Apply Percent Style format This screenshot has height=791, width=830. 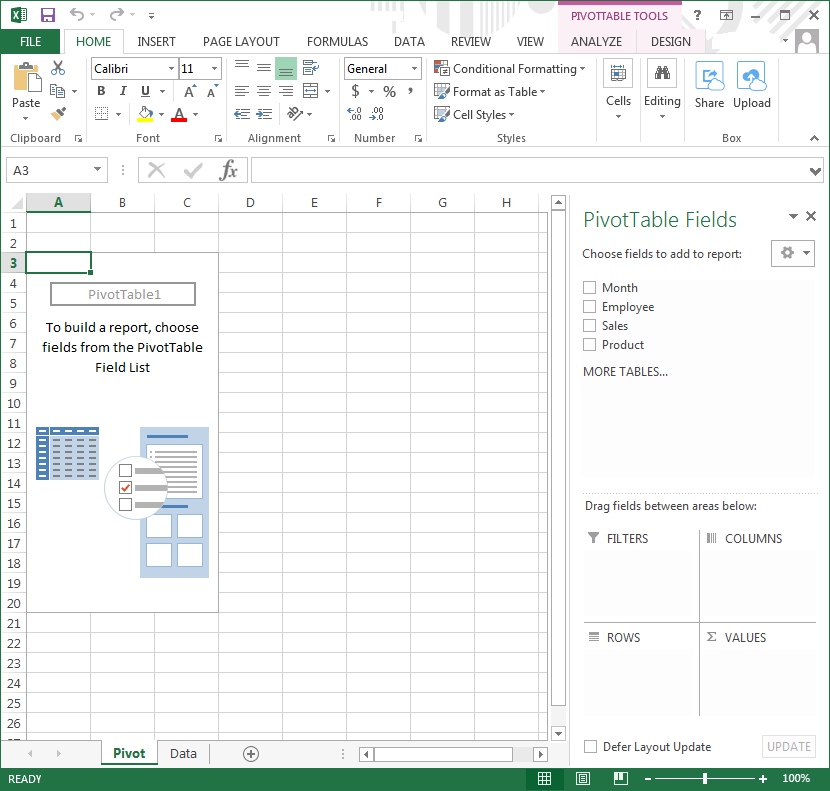(x=390, y=91)
